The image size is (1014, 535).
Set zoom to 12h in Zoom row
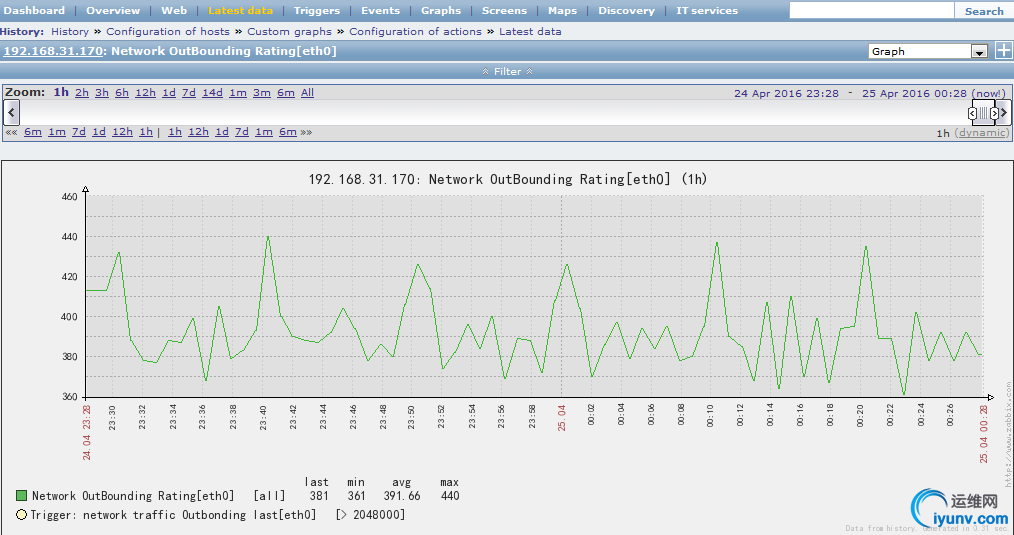point(145,93)
